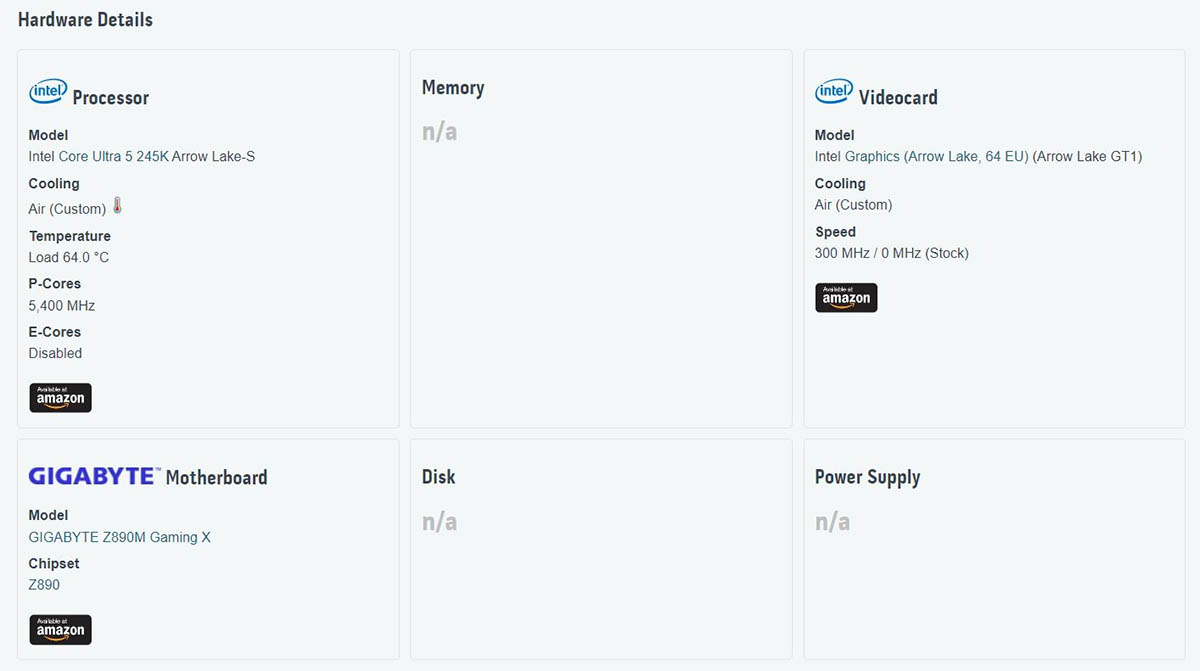The image size is (1200, 671).
Task: Open the Intel Graphics (Arrow Lake, 64 EU) link
Action: [x=922, y=156]
